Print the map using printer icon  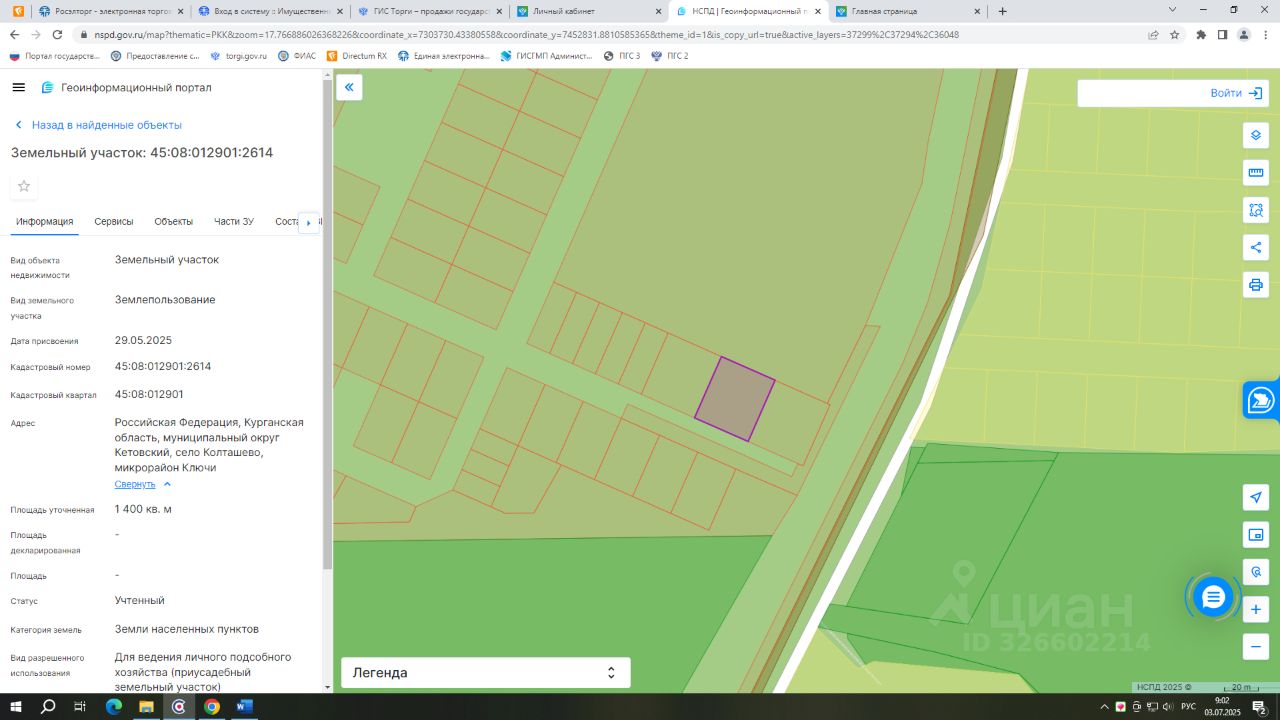click(x=1256, y=285)
